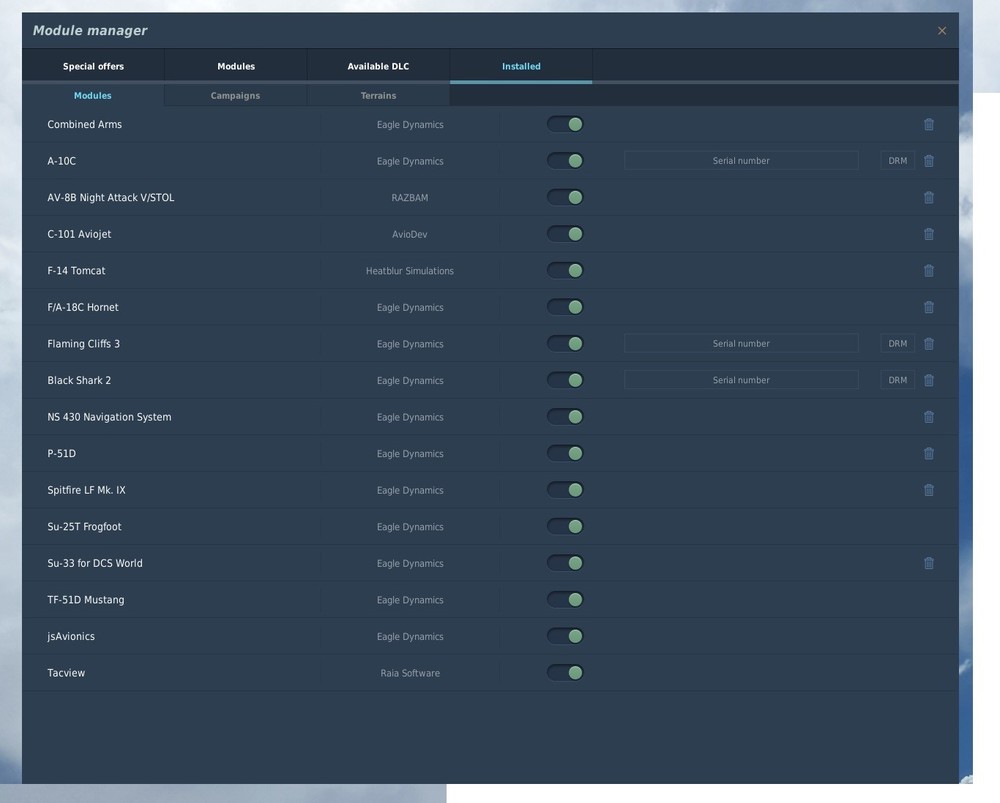Viewport: 1000px width, 803px height.
Task: Click the Combined Arms module name
Action: [84, 124]
